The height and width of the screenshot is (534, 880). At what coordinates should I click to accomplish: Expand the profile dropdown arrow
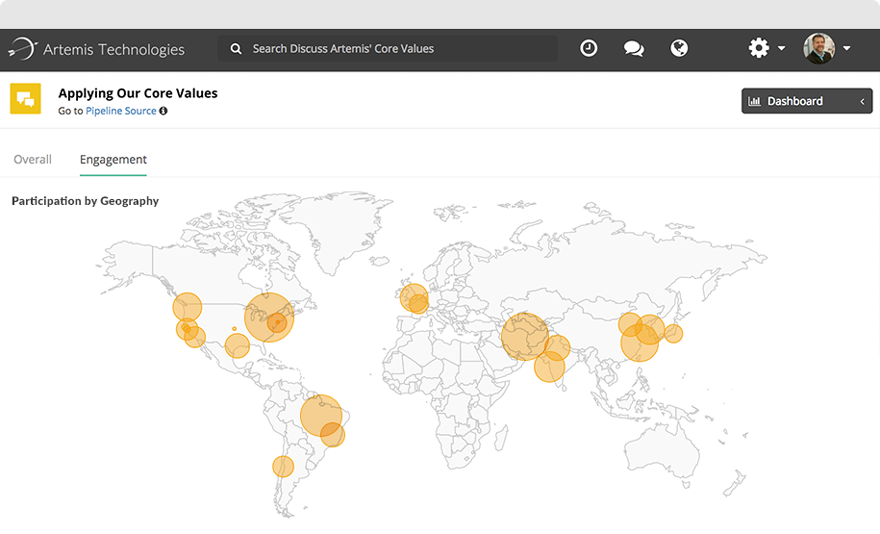[x=847, y=48]
